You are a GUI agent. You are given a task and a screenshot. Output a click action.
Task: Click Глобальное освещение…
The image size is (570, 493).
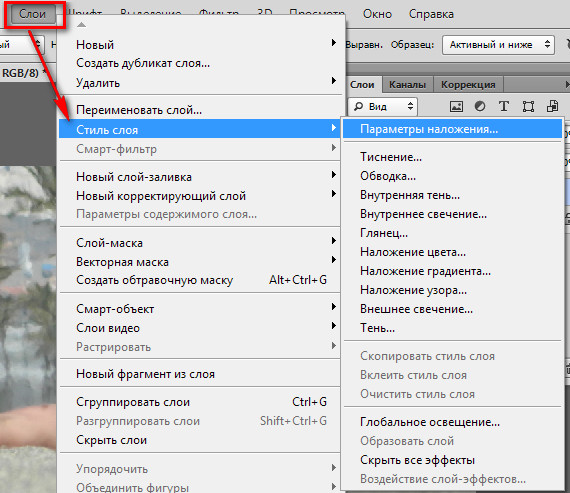(x=453, y=422)
